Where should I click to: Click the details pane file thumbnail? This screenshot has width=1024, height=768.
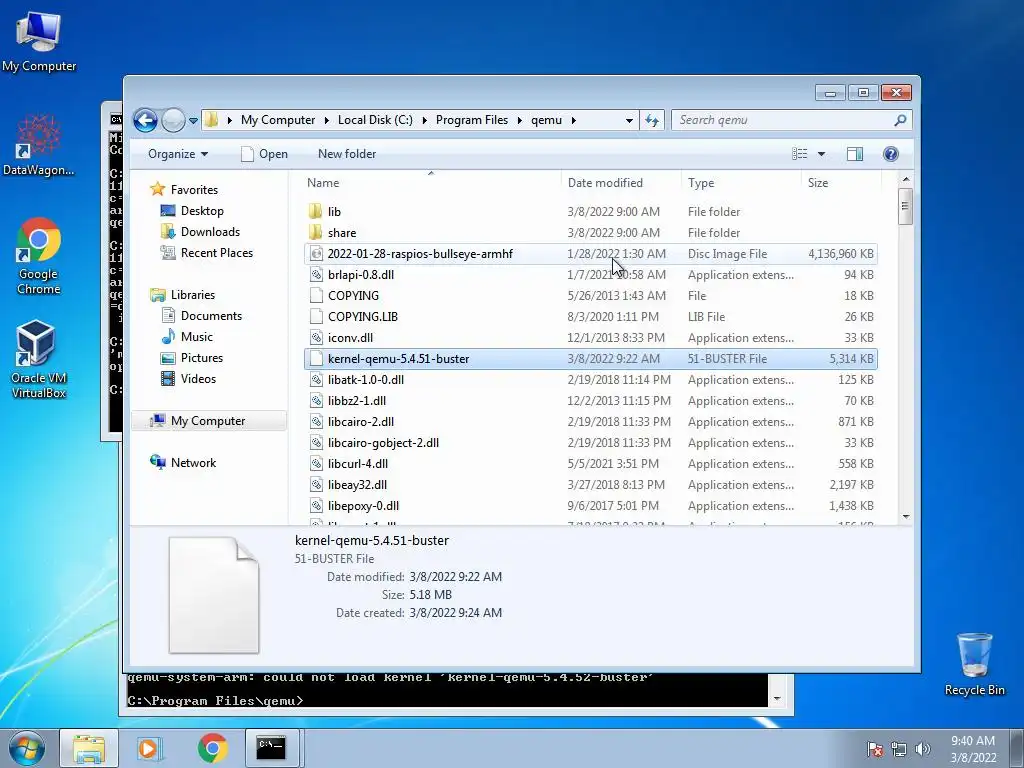point(214,595)
